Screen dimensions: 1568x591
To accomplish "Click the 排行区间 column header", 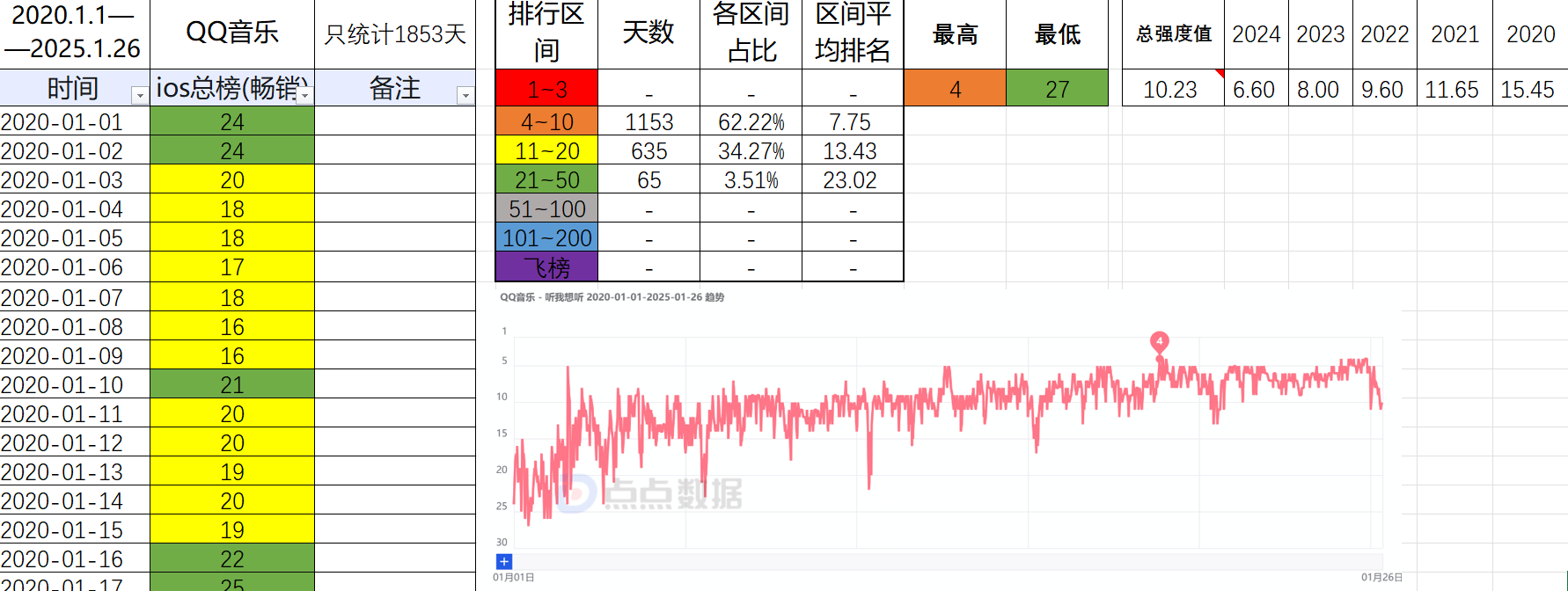I will (x=546, y=33).
